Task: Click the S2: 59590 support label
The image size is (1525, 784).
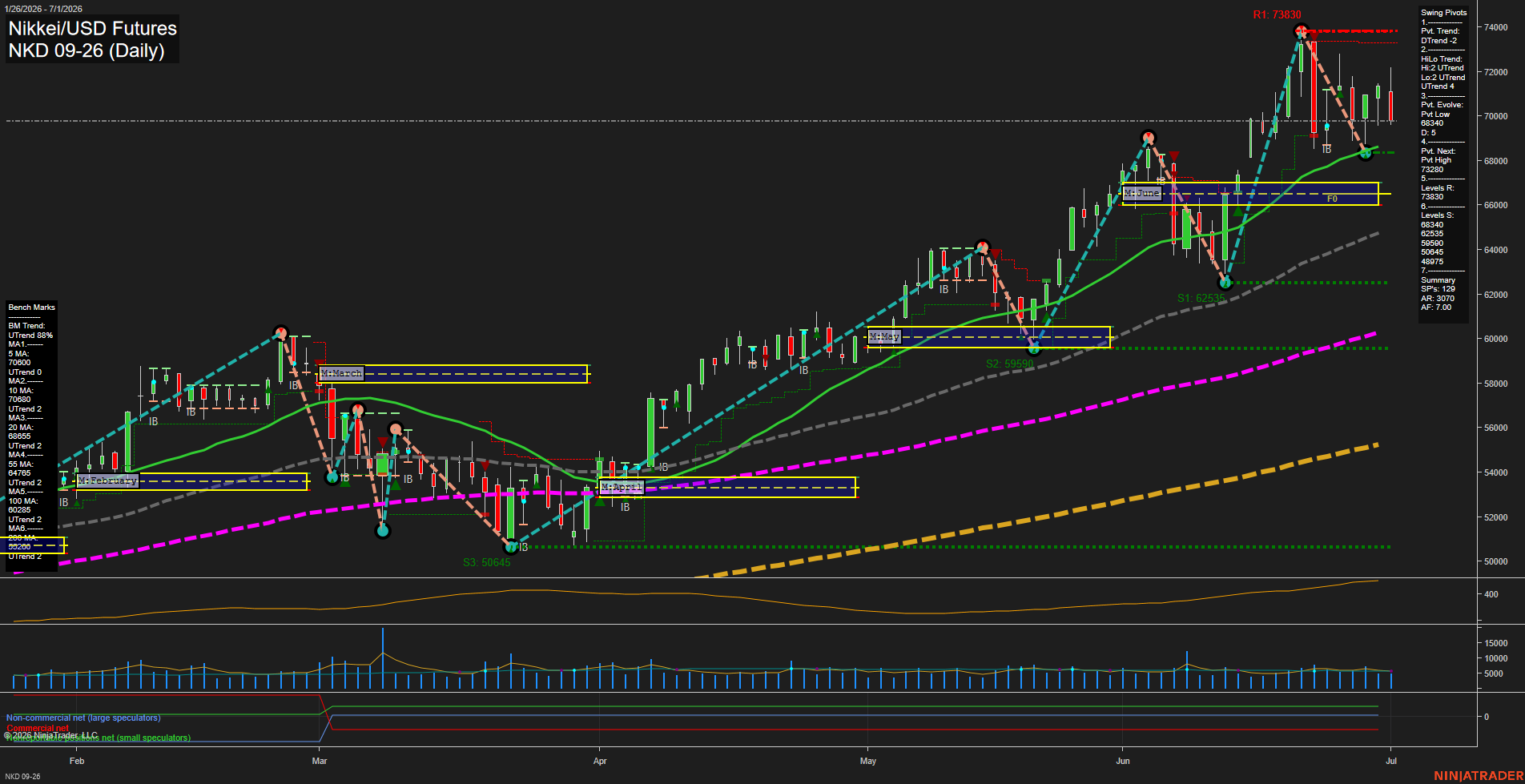Action: coord(1009,364)
